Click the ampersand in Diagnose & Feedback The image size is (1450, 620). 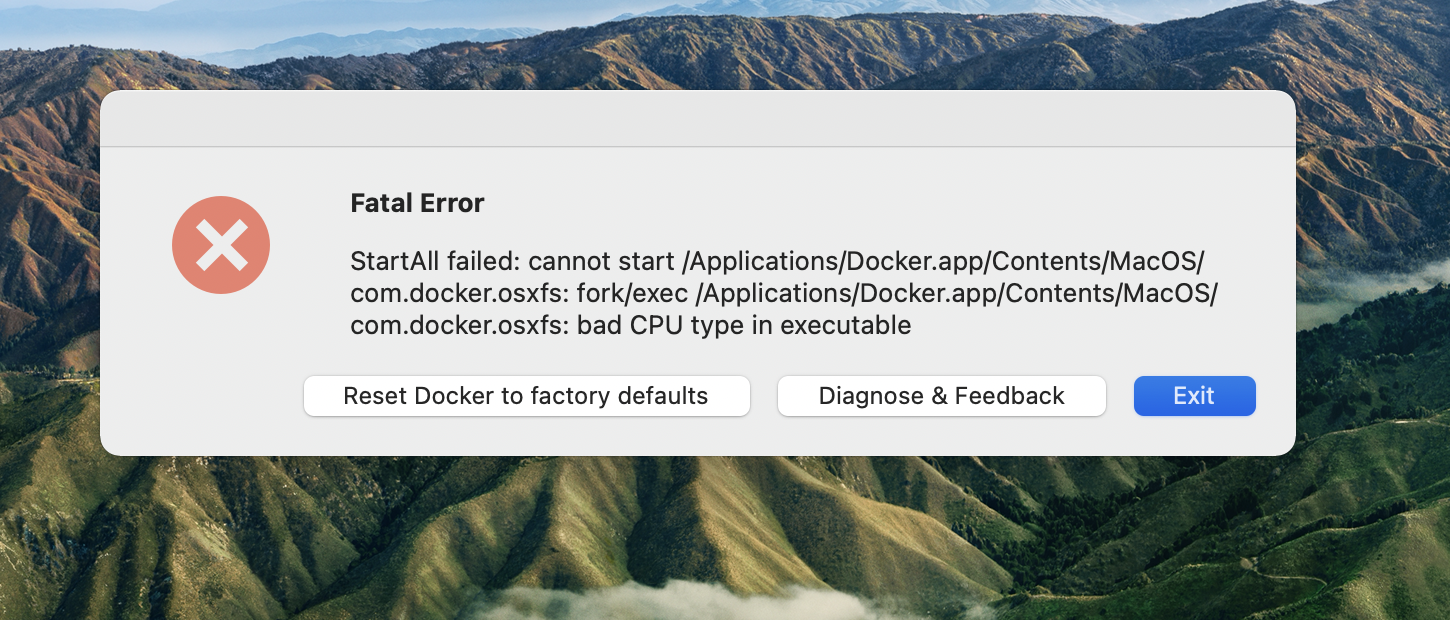click(941, 396)
